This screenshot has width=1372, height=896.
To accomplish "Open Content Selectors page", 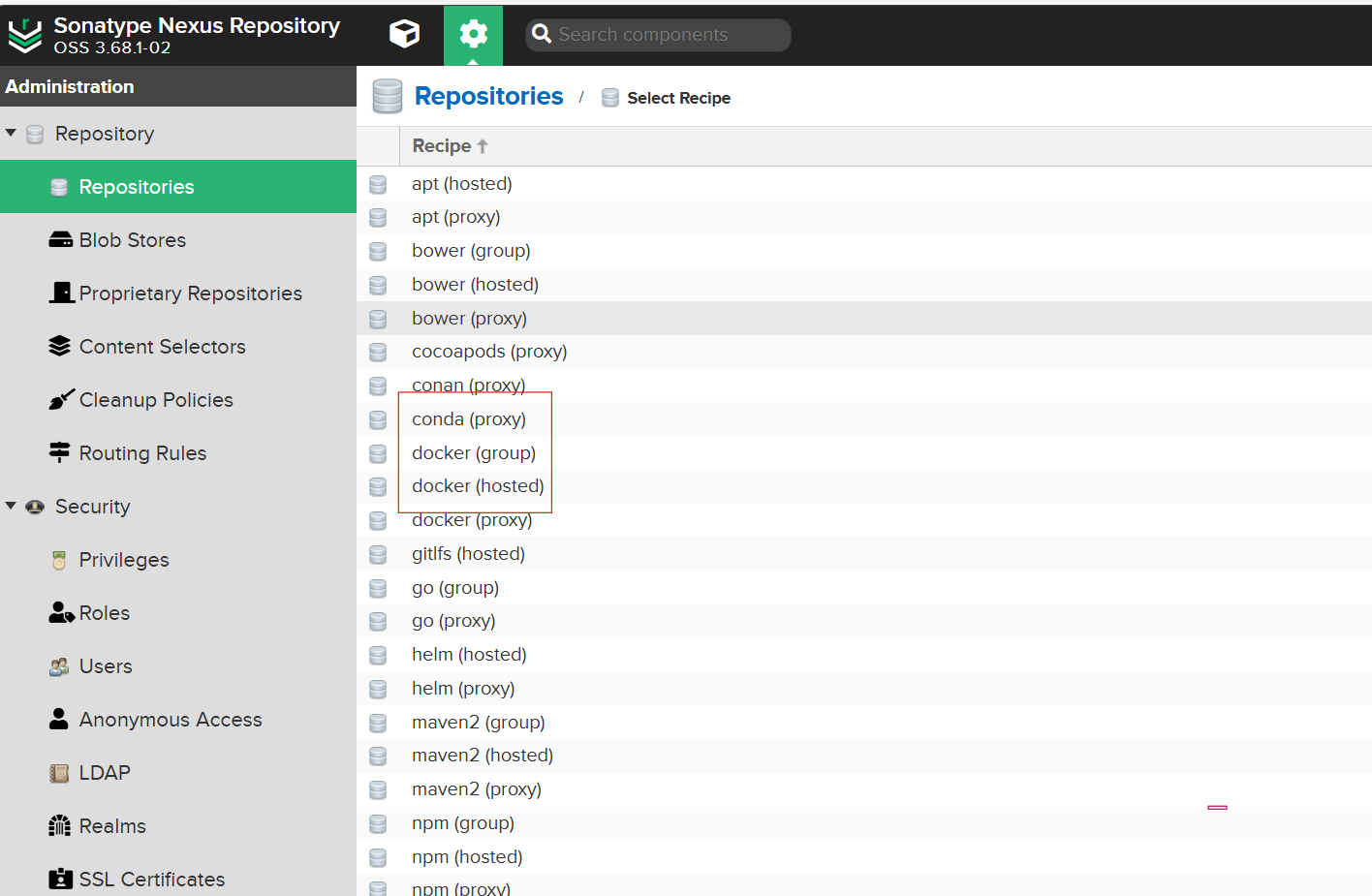I will [178, 347].
